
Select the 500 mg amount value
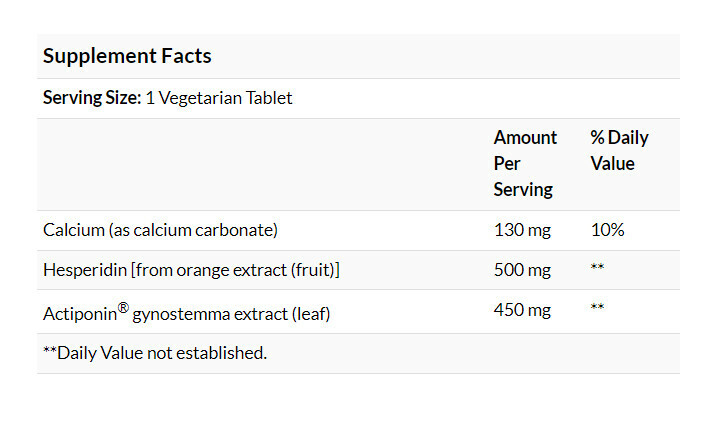click(522, 270)
